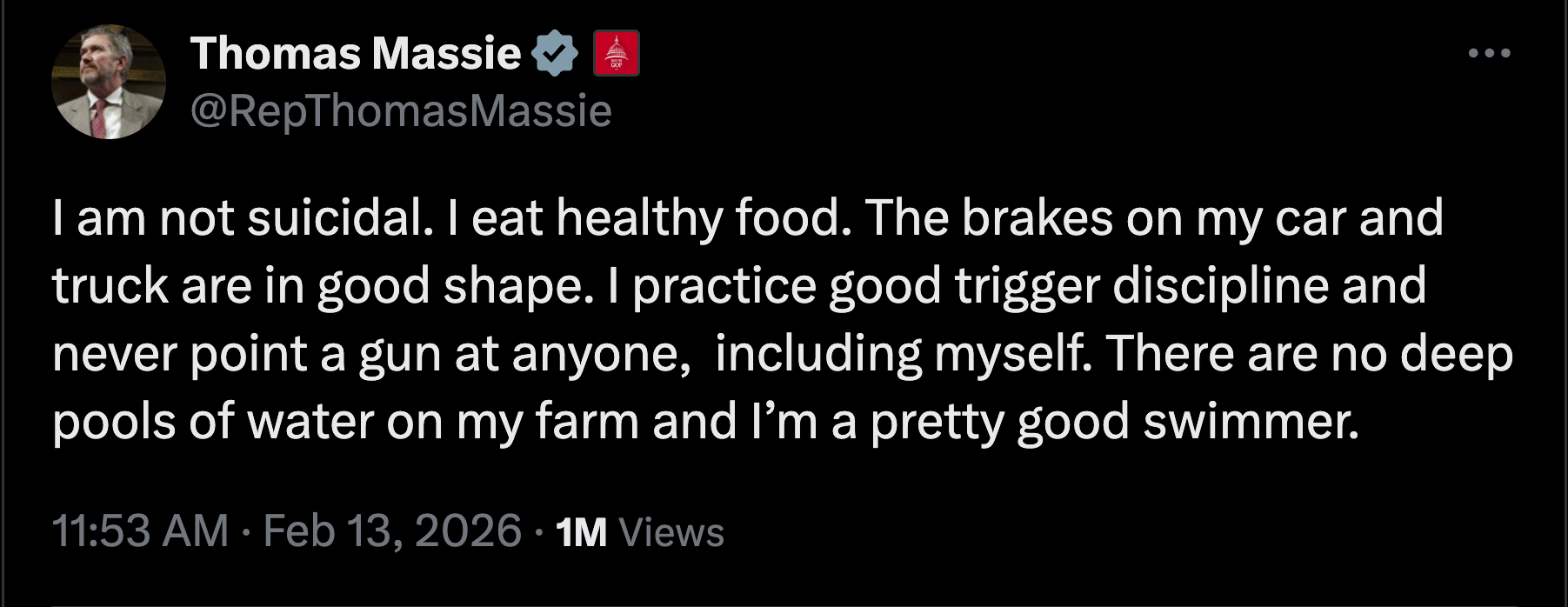Click the 11:53 AM timestamp

[140, 530]
